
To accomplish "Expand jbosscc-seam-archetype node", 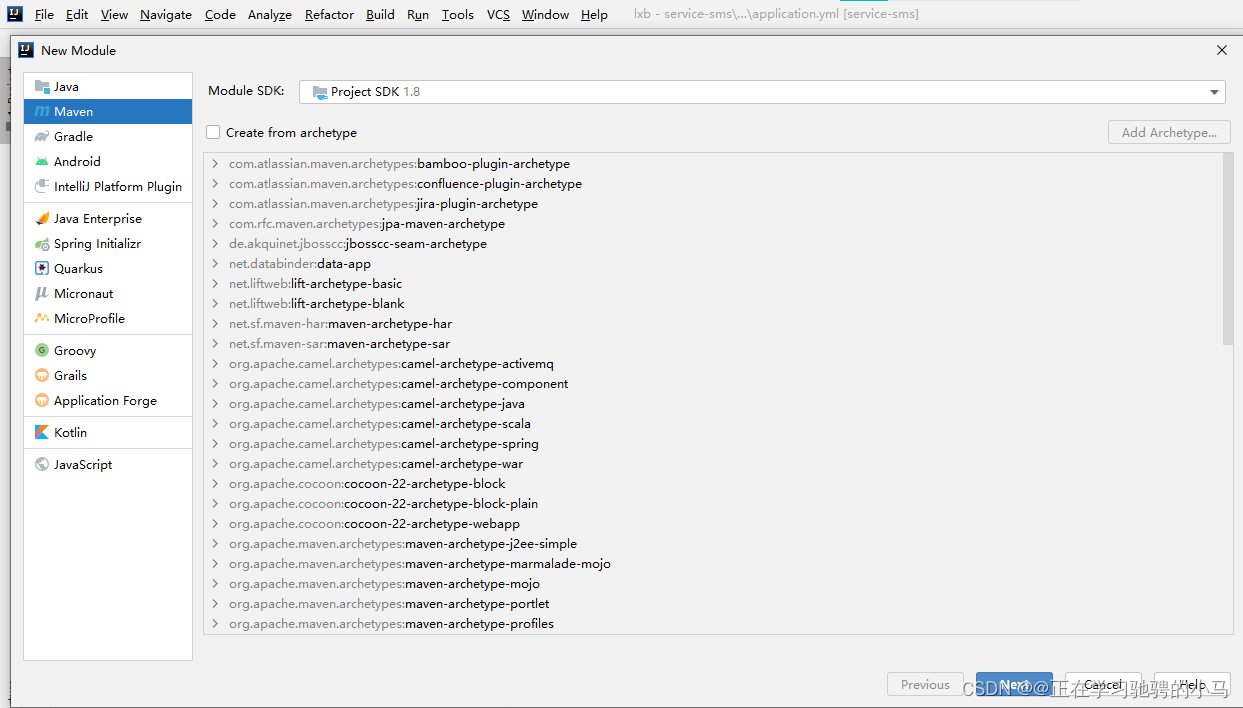I will (x=215, y=243).
